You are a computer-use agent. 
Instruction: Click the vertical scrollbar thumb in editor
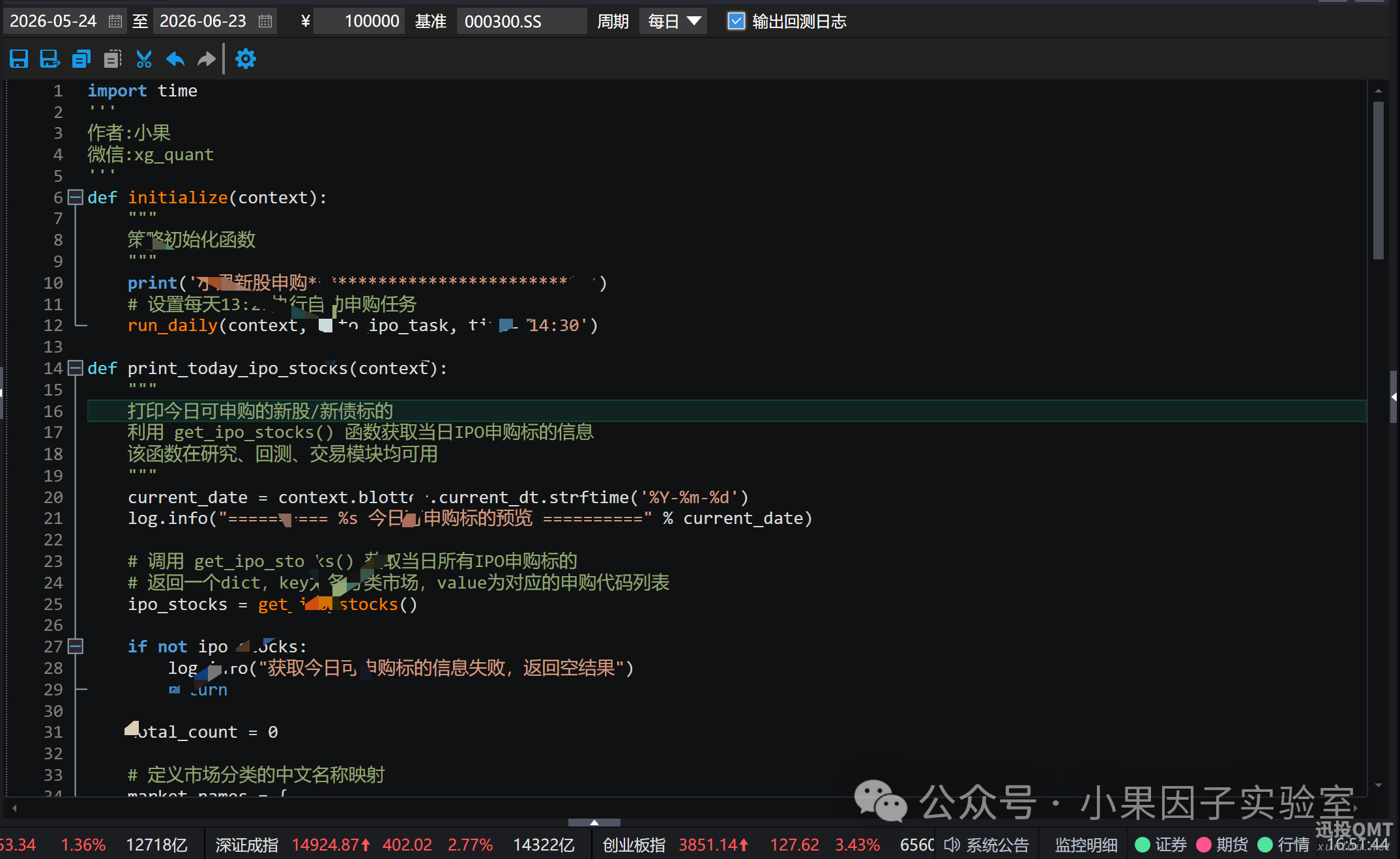(x=1378, y=181)
